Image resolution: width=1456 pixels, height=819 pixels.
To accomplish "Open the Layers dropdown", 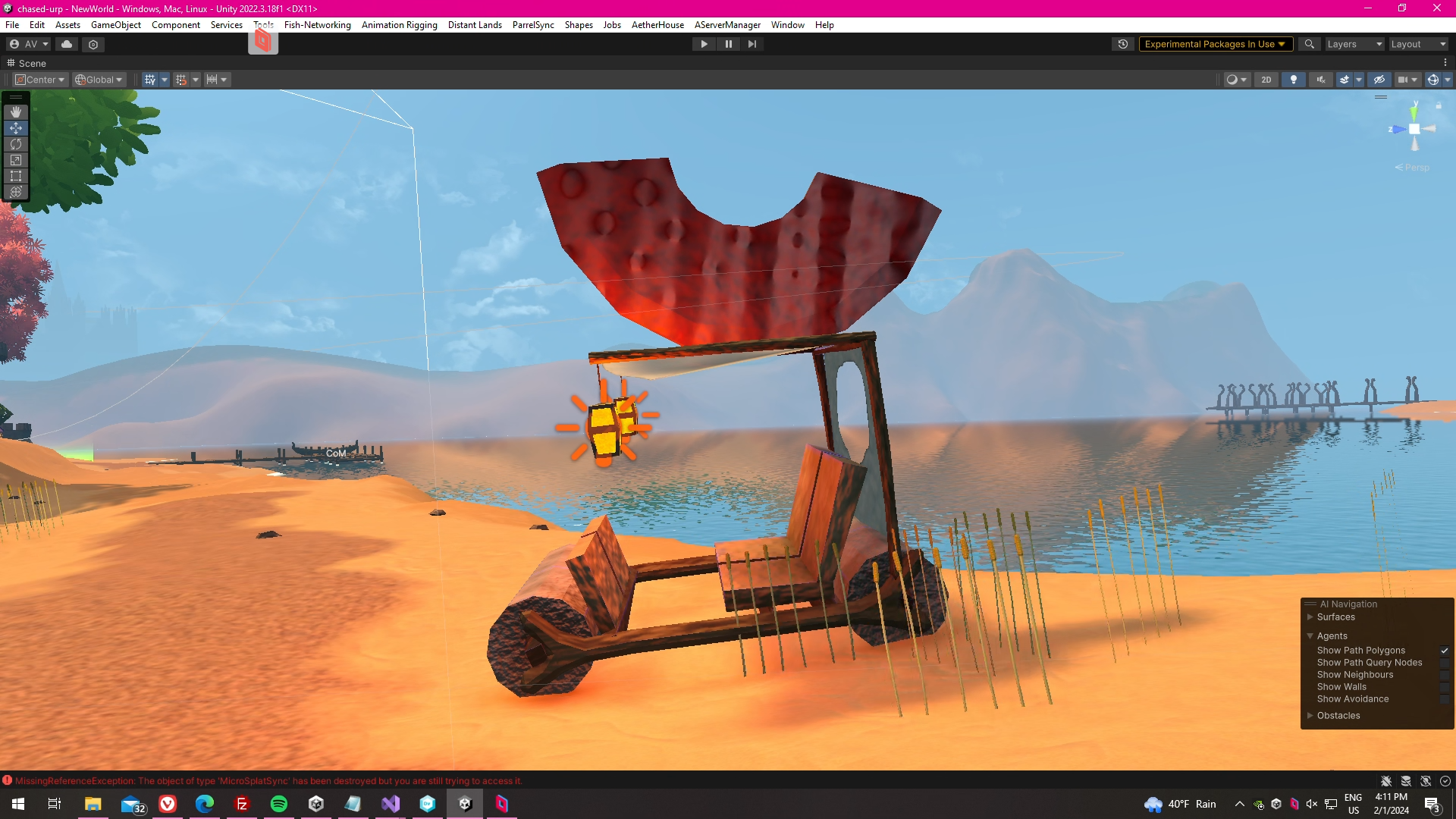I will 1354,44.
